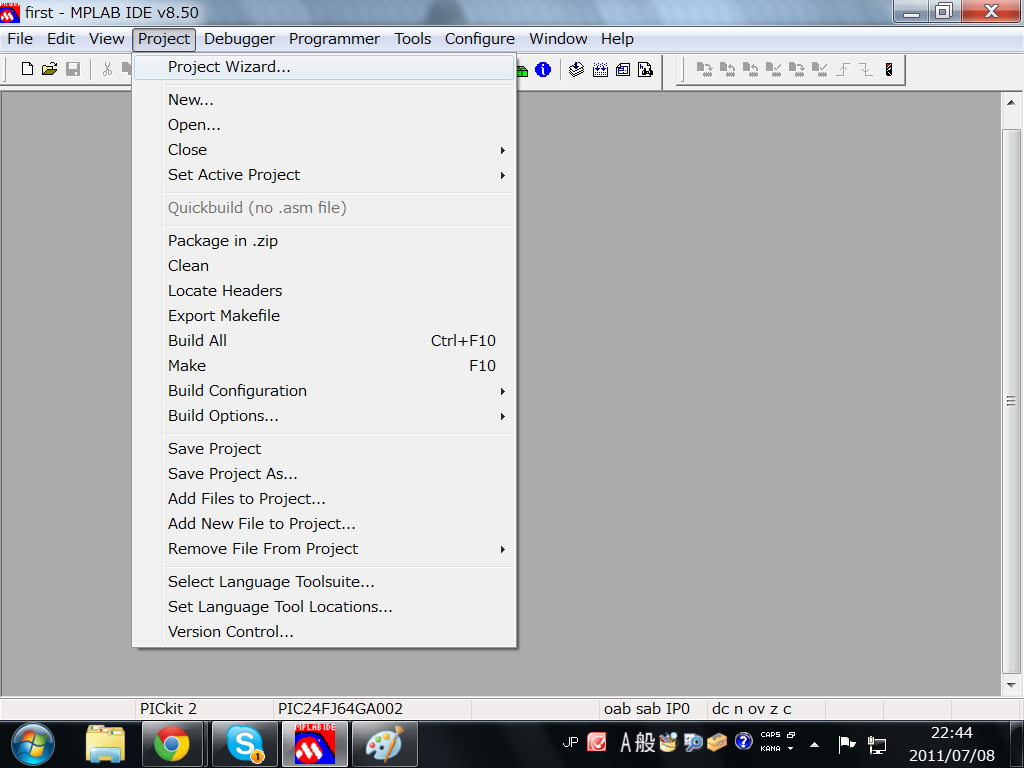1024x768 pixels.
Task: Click the scrollbar down arrow
Action: click(1011, 685)
